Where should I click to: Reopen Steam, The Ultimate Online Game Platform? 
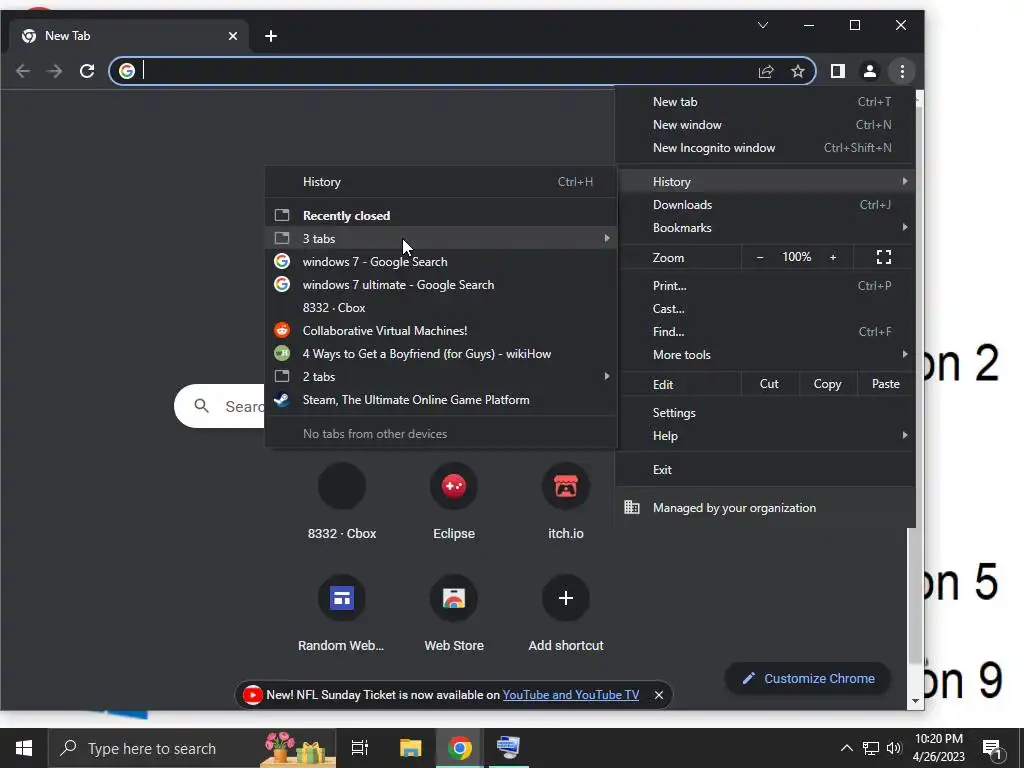(441, 400)
